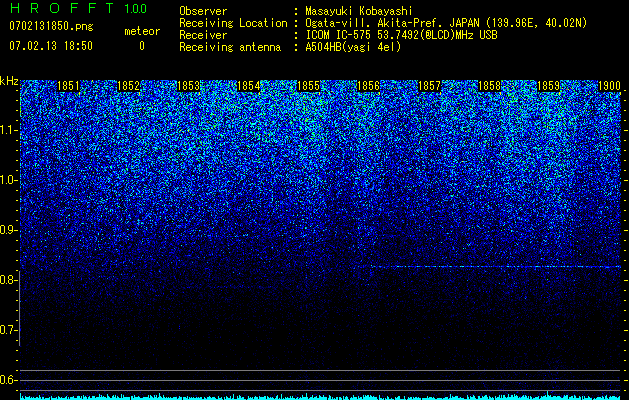This screenshot has width=629, height=400.
Task: Click the 0.6 frequency axis label
Action: coord(8,380)
